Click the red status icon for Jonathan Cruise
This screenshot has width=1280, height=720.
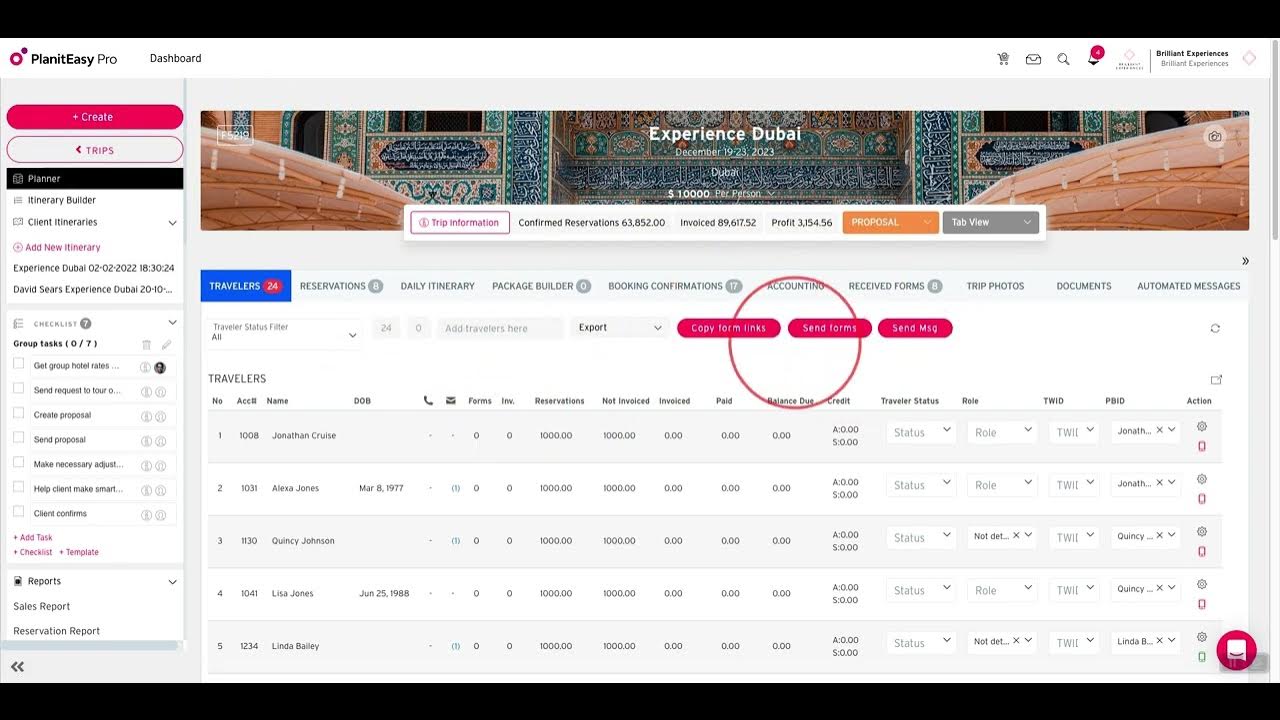(x=1202, y=446)
